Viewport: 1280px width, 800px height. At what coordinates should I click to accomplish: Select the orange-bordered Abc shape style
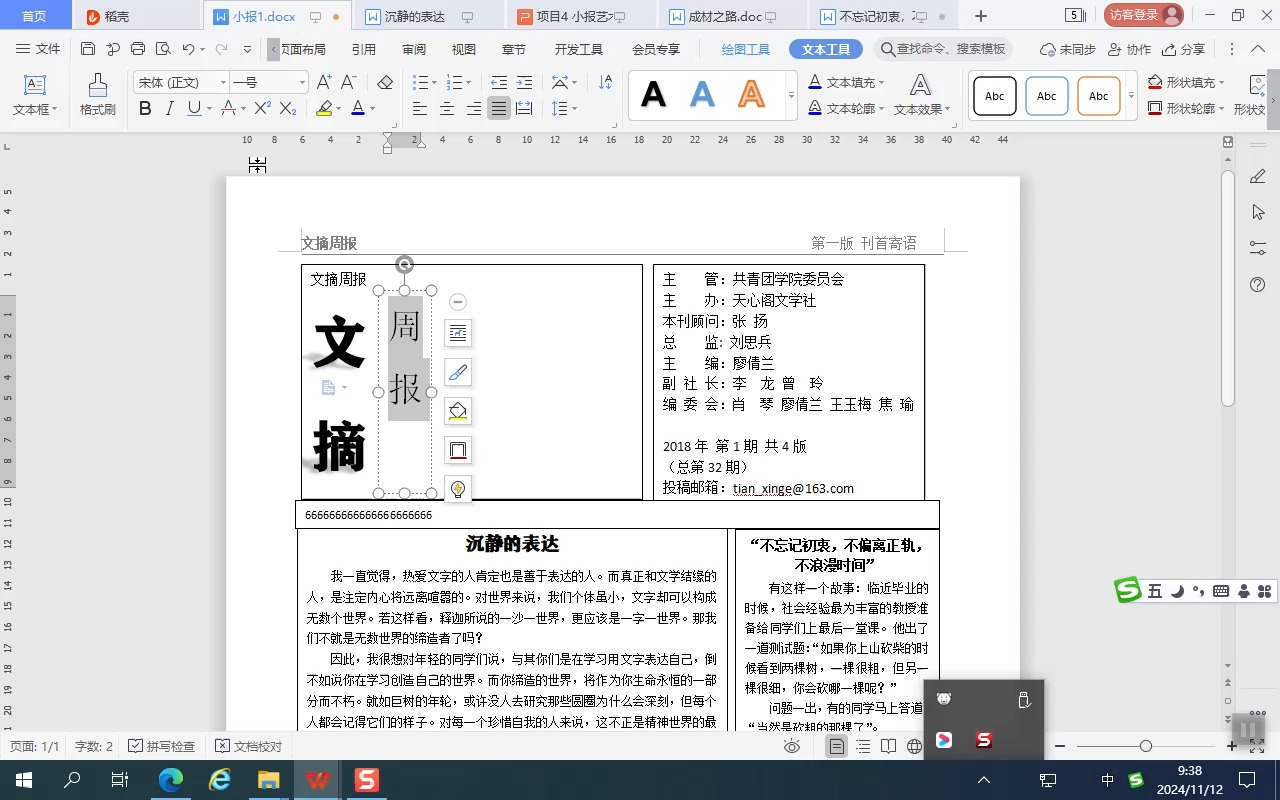point(1099,96)
